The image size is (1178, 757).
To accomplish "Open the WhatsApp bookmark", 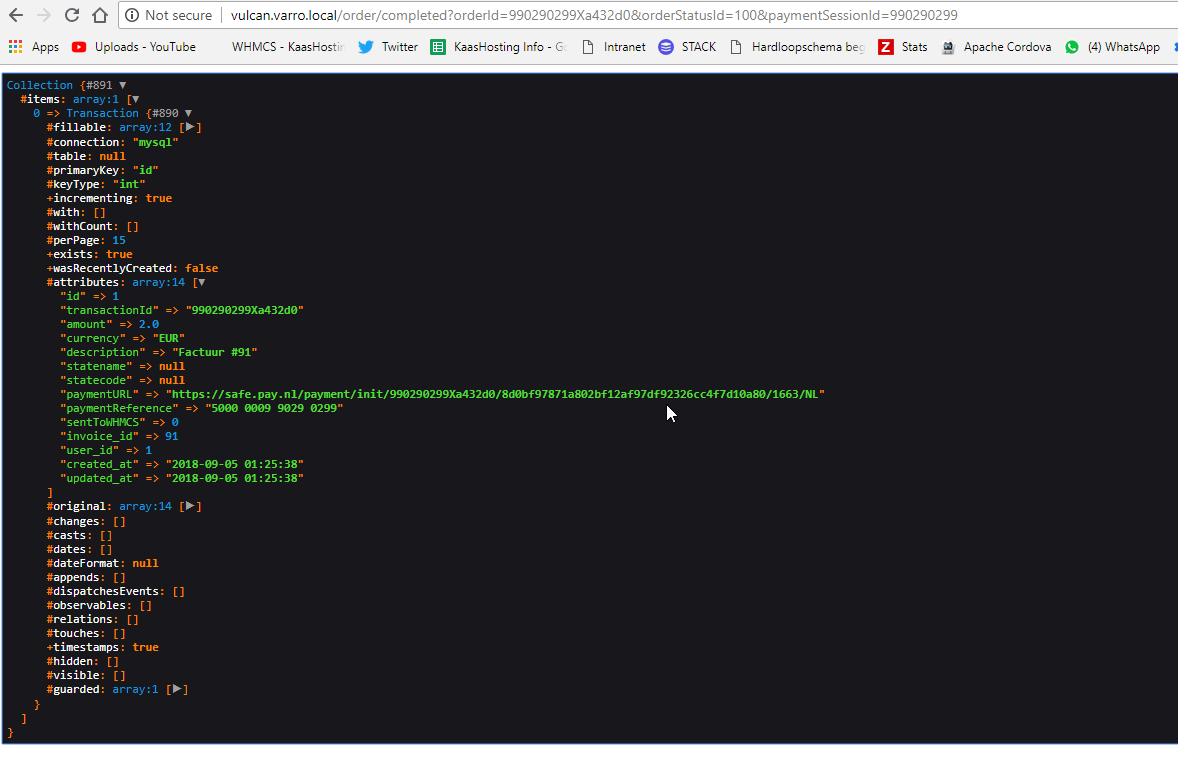I will click(1112, 47).
